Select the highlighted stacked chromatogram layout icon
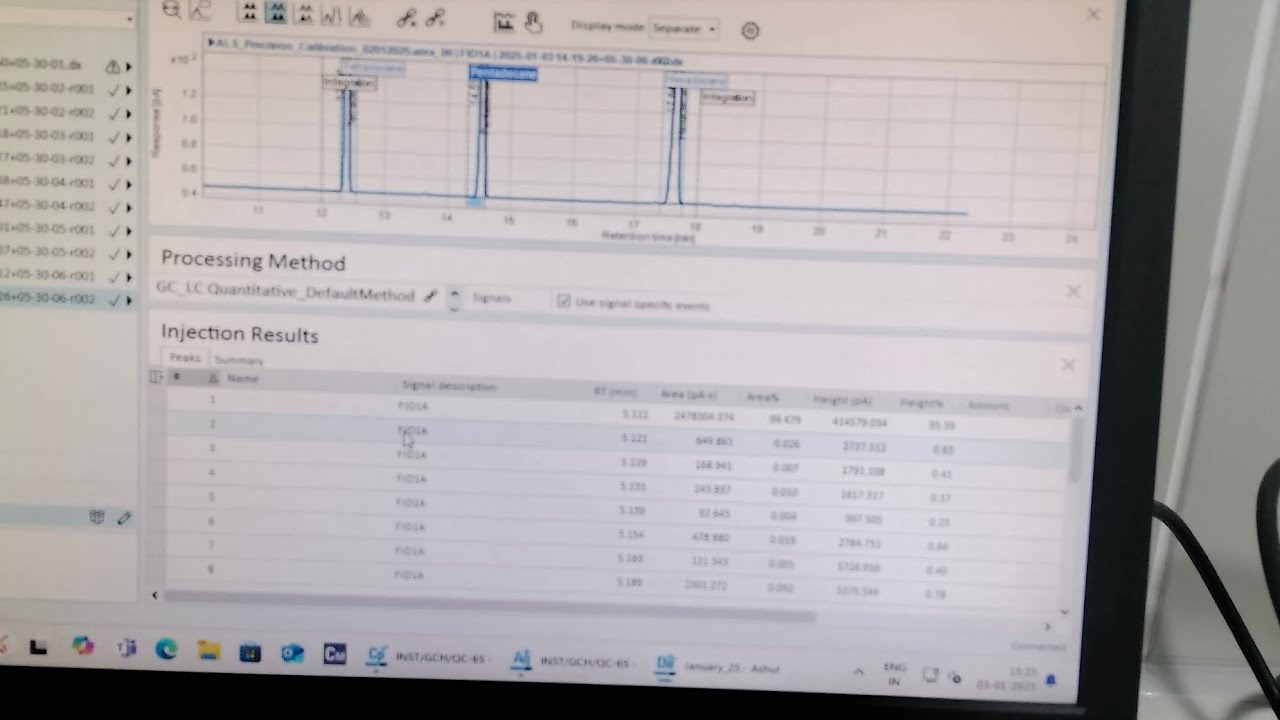Screen dimensions: 1280x720 click(277, 12)
